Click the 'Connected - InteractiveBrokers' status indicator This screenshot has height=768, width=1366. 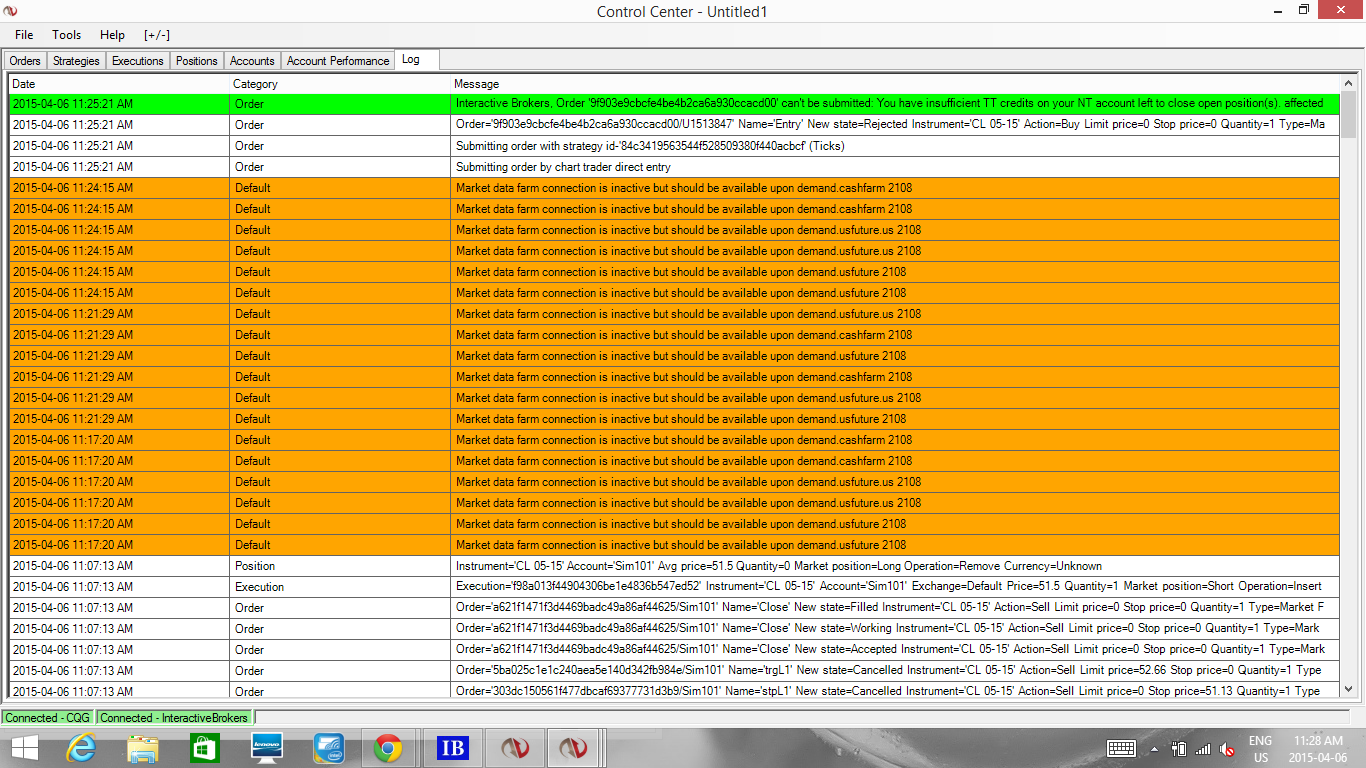click(x=174, y=718)
